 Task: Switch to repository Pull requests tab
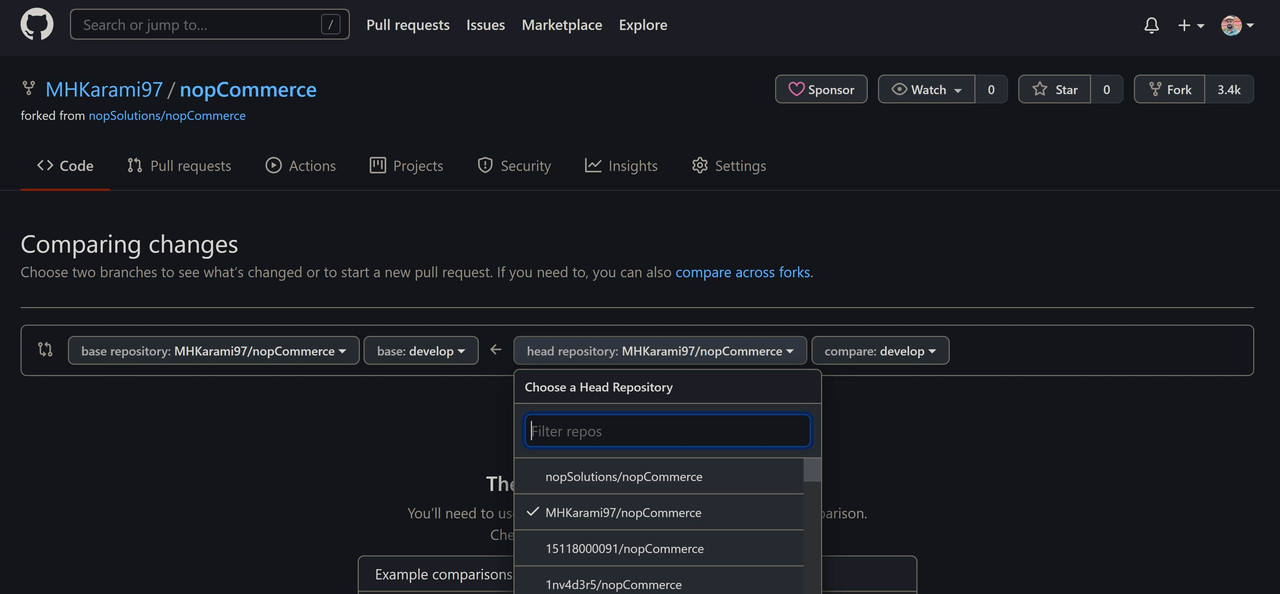[x=179, y=166]
